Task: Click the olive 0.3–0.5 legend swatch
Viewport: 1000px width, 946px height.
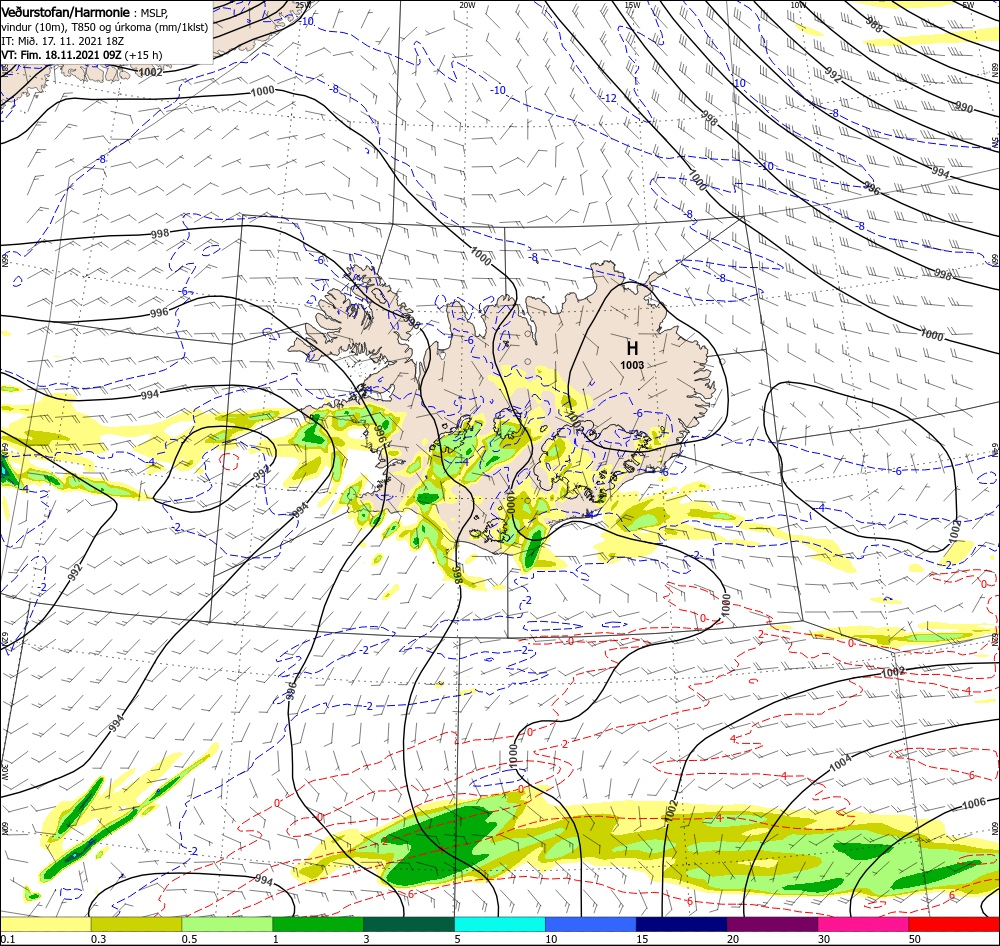Action: pos(136,924)
